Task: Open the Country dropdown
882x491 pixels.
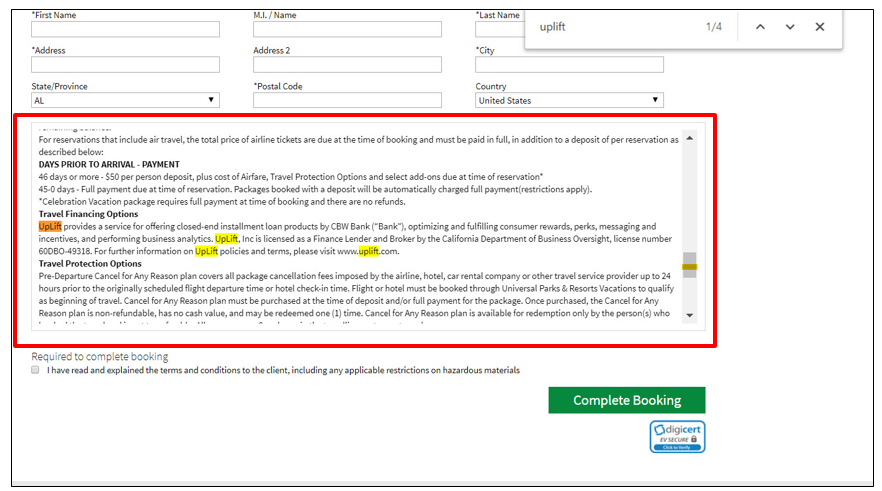Action: pos(569,100)
